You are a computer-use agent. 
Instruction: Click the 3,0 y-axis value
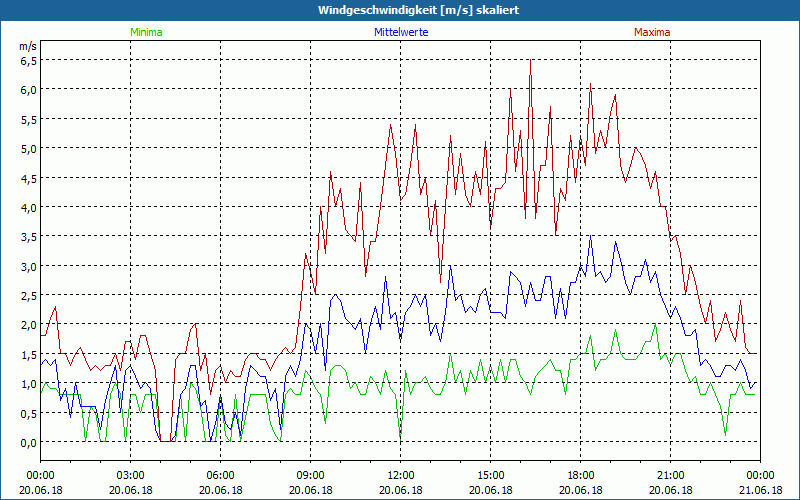[29, 266]
